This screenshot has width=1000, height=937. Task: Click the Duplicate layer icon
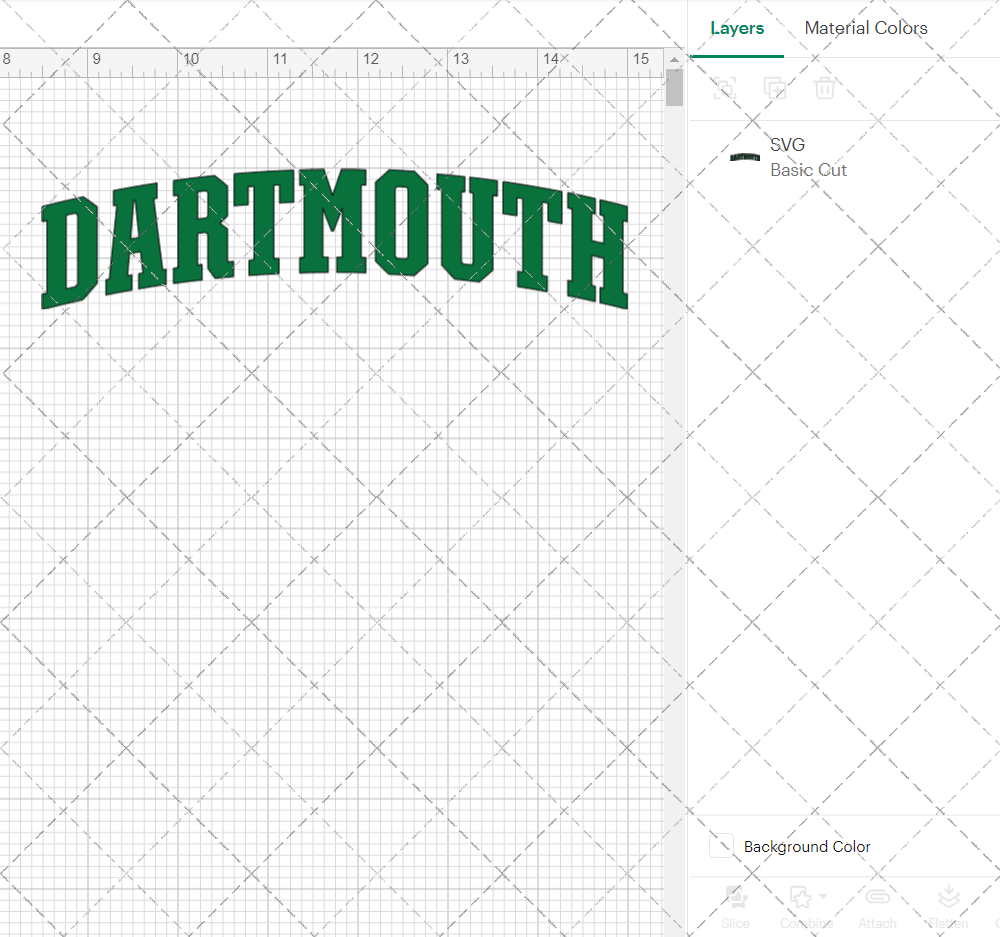(x=775, y=88)
